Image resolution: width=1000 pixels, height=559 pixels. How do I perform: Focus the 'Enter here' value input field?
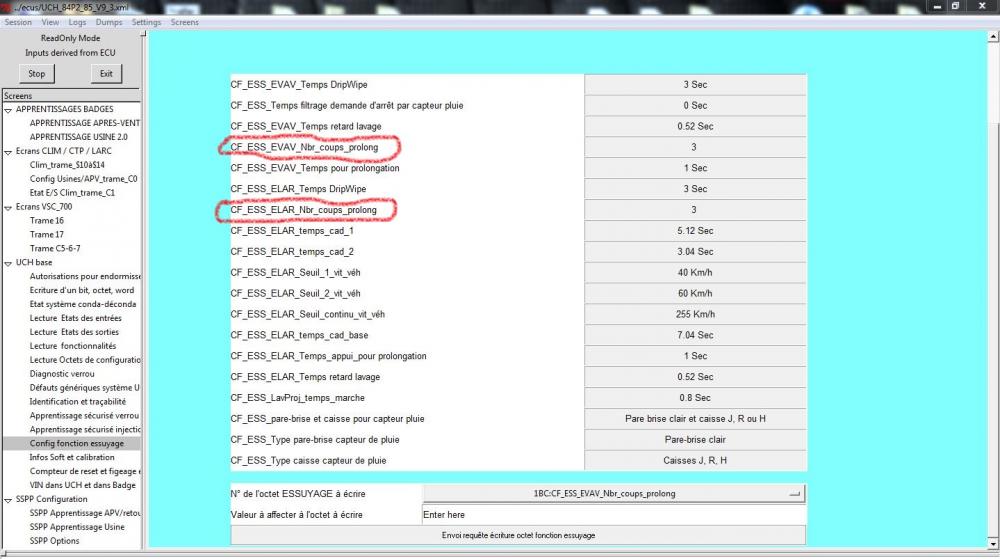[x=614, y=514]
